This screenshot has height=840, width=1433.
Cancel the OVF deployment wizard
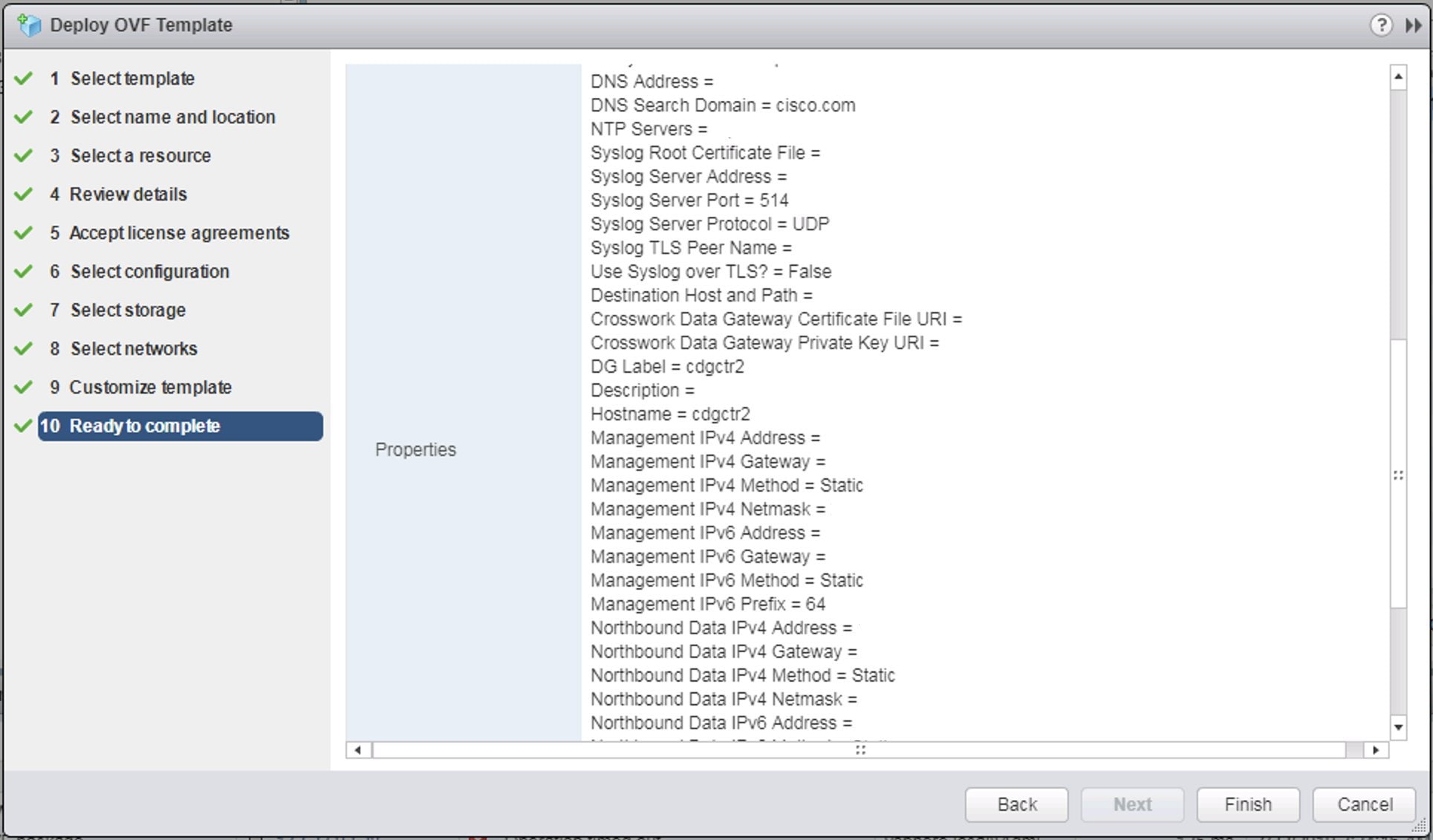coord(1363,804)
